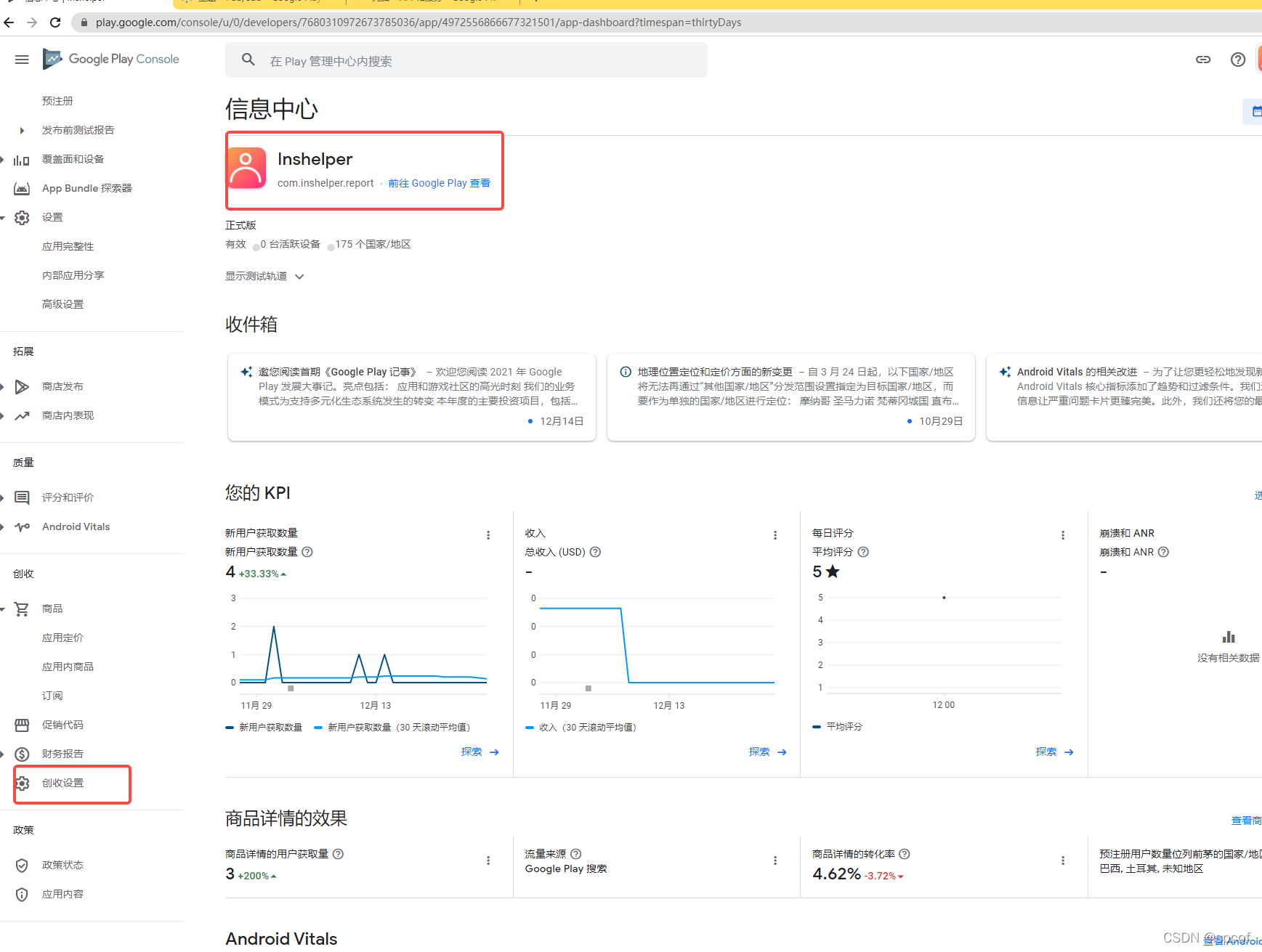Click the 商店发布 play triangle icon
Image resolution: width=1262 pixels, height=952 pixels.
[22, 387]
